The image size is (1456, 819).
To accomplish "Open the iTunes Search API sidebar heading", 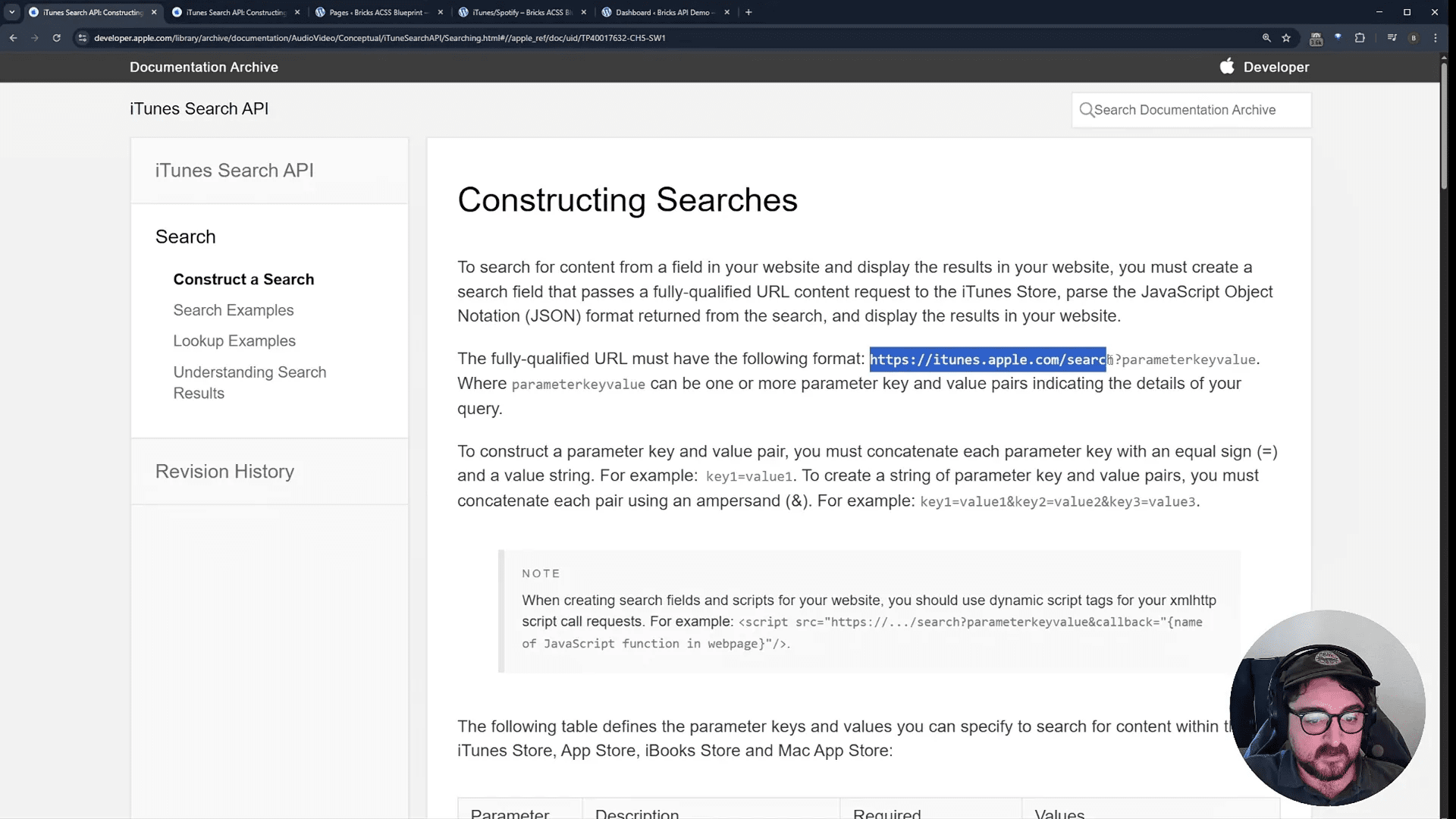I will click(x=234, y=171).
